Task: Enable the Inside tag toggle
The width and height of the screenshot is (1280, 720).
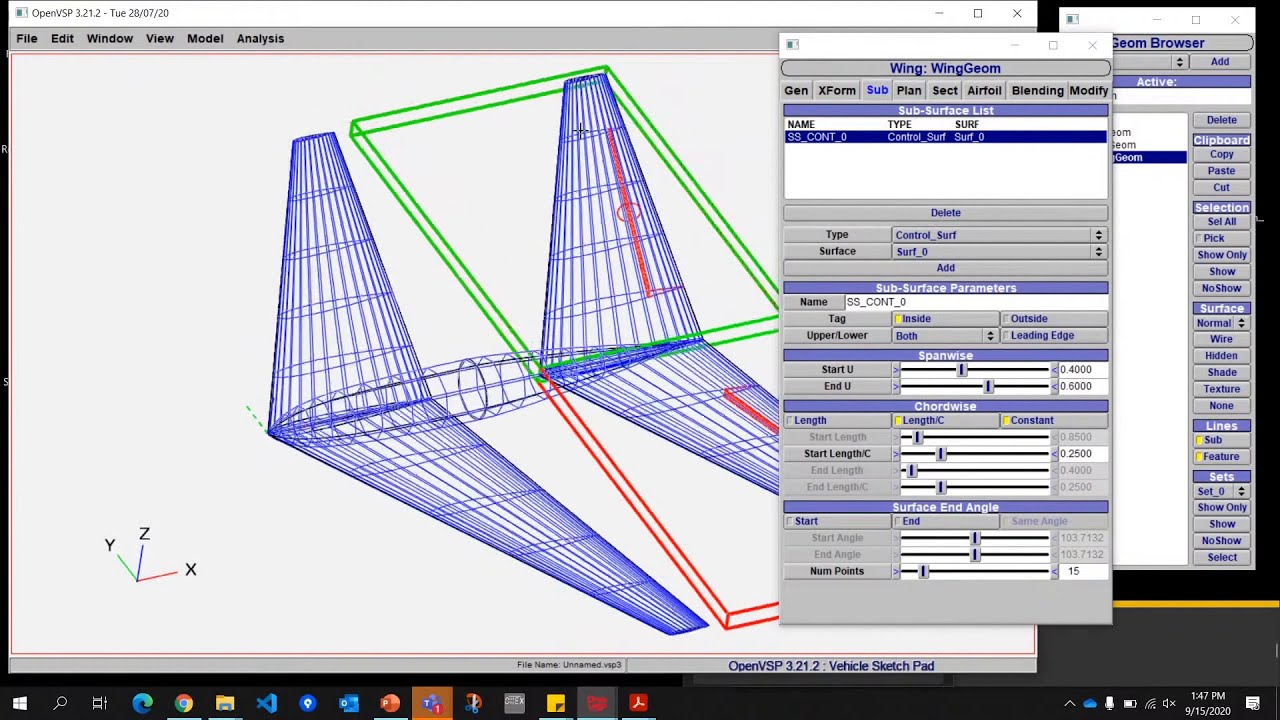Action: 946,319
